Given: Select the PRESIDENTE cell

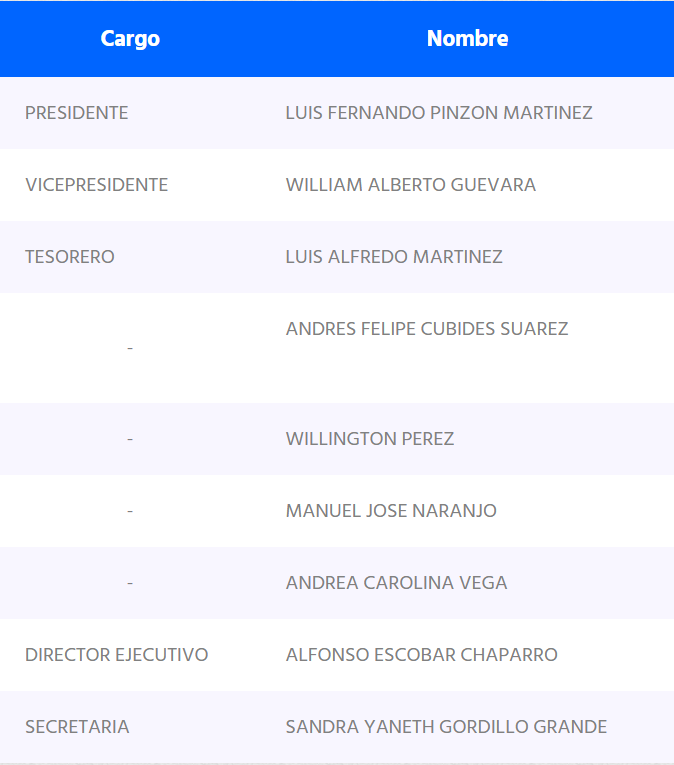Looking at the screenshot, I should (x=77, y=113).
